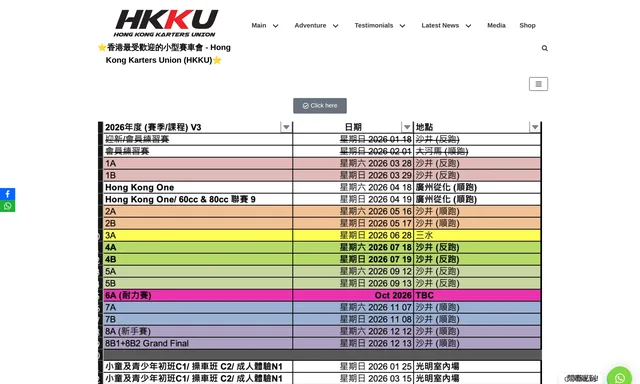Select 光明室內場 in the 01 25 row
The width and height of the screenshot is (640, 384).
pyautogui.click(x=477, y=366)
